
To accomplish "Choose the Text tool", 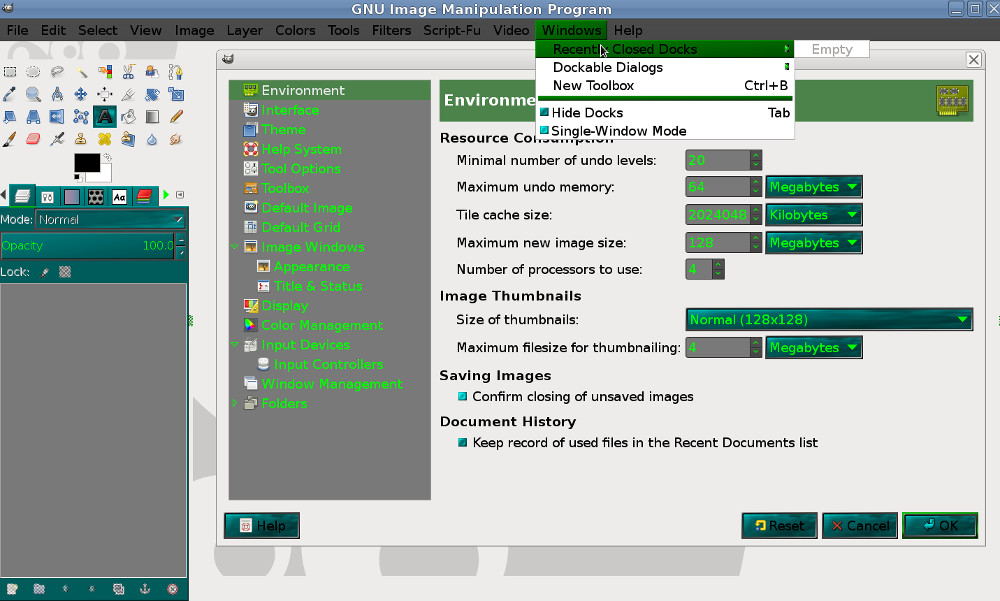I will (105, 117).
